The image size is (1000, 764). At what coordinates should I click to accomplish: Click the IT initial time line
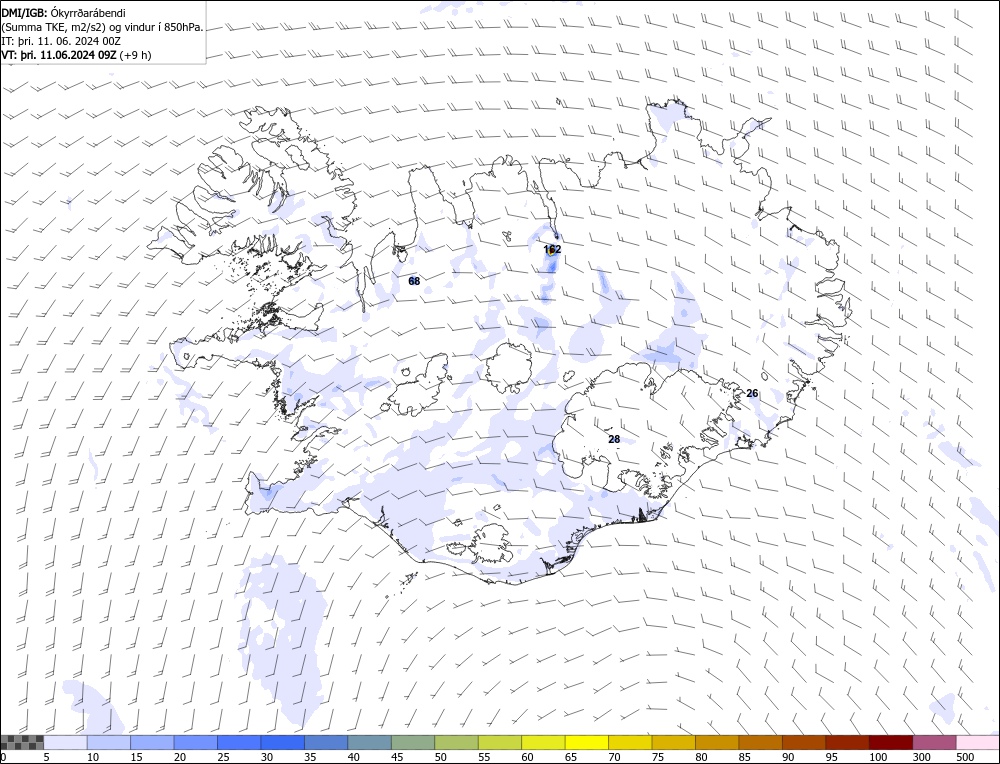[61, 41]
